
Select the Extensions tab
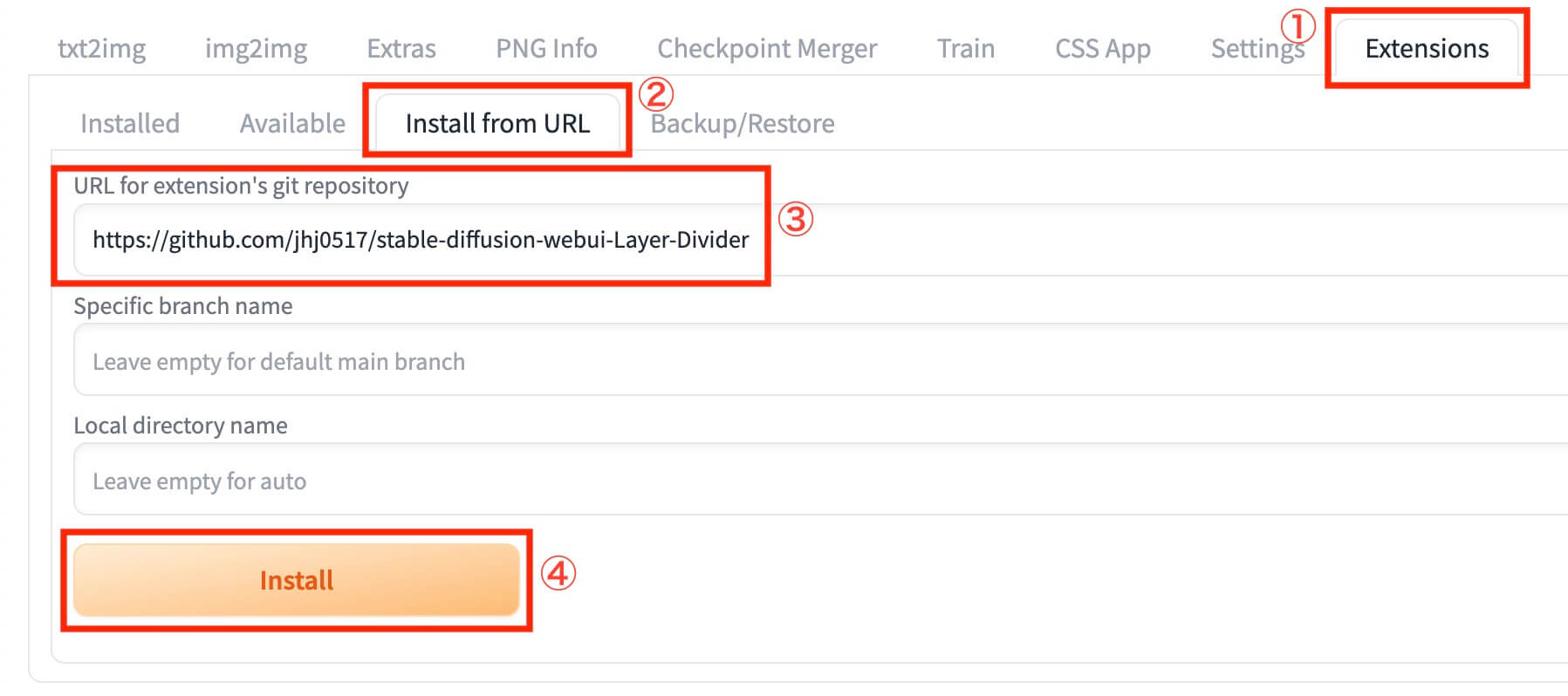pyautogui.click(x=1427, y=49)
